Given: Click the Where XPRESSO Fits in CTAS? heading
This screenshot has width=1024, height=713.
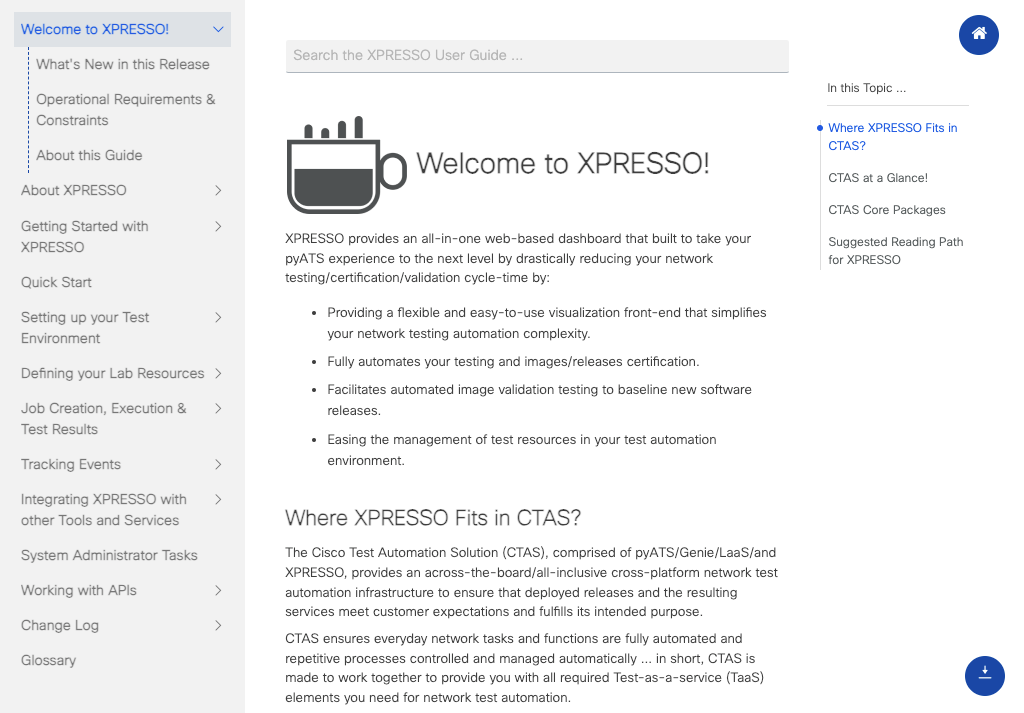Looking at the screenshot, I should [x=432, y=518].
